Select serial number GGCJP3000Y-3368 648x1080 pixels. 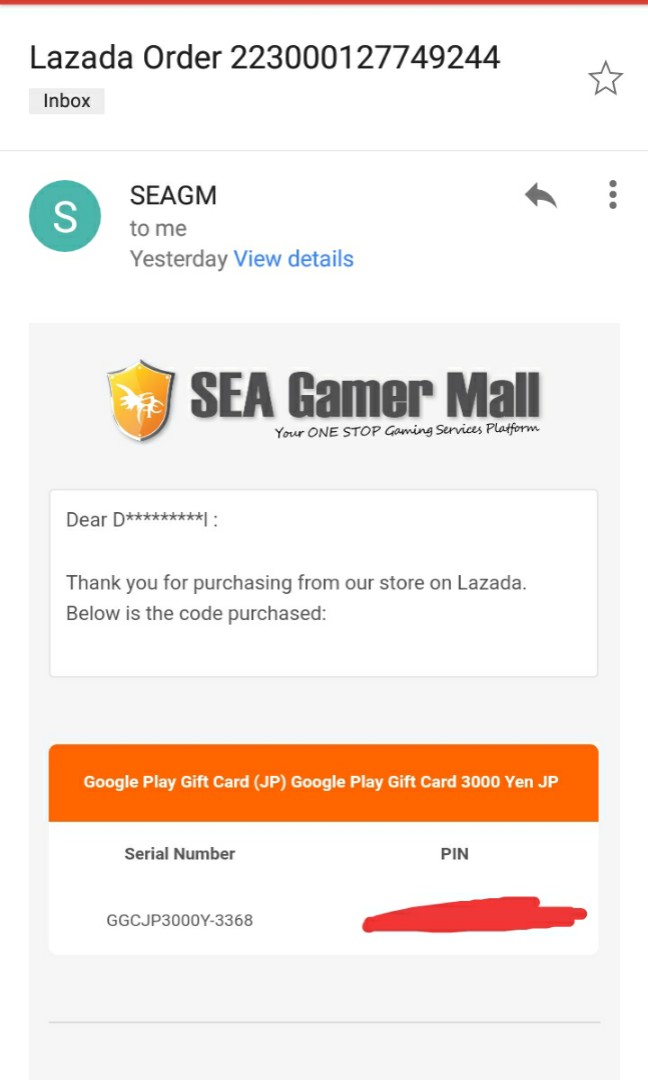pos(179,920)
